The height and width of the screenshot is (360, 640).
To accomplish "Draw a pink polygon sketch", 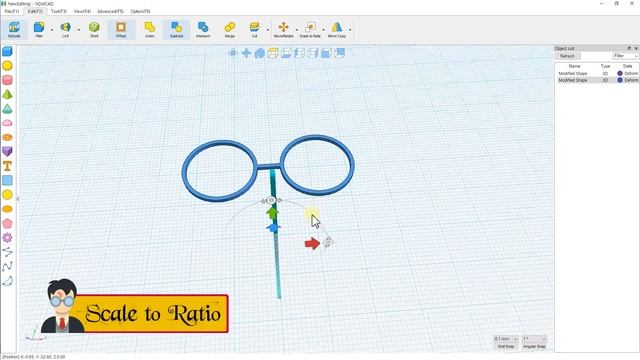I will (x=7, y=223).
